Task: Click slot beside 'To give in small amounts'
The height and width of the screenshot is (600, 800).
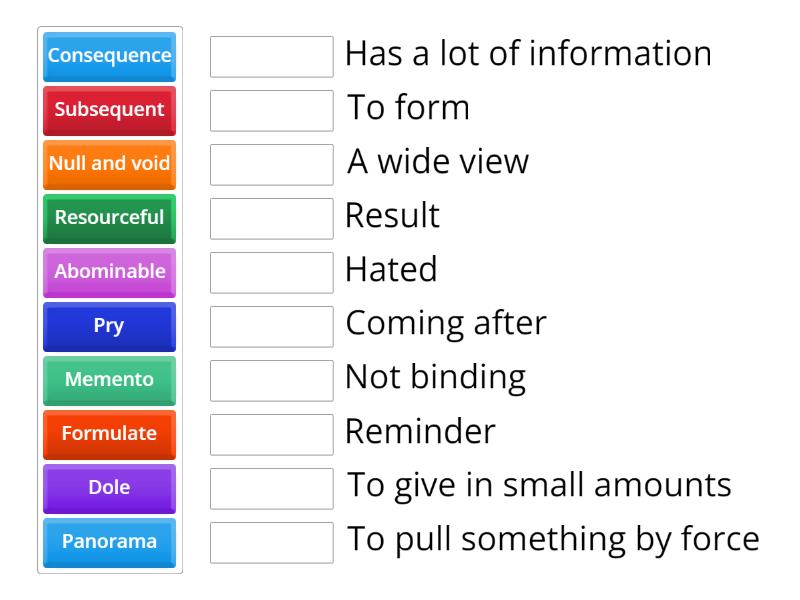Action: click(272, 489)
